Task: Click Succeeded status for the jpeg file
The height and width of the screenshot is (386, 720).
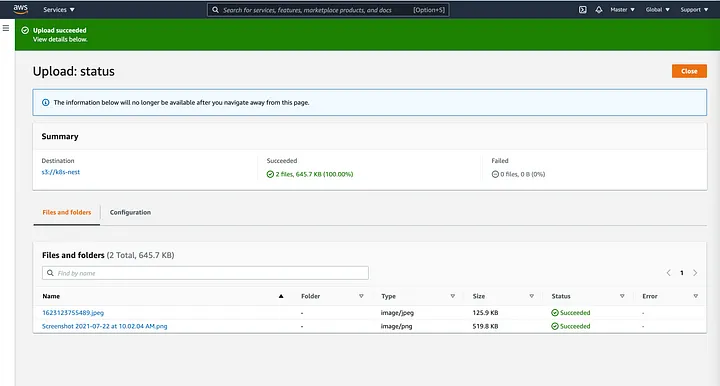Action: click(x=571, y=313)
